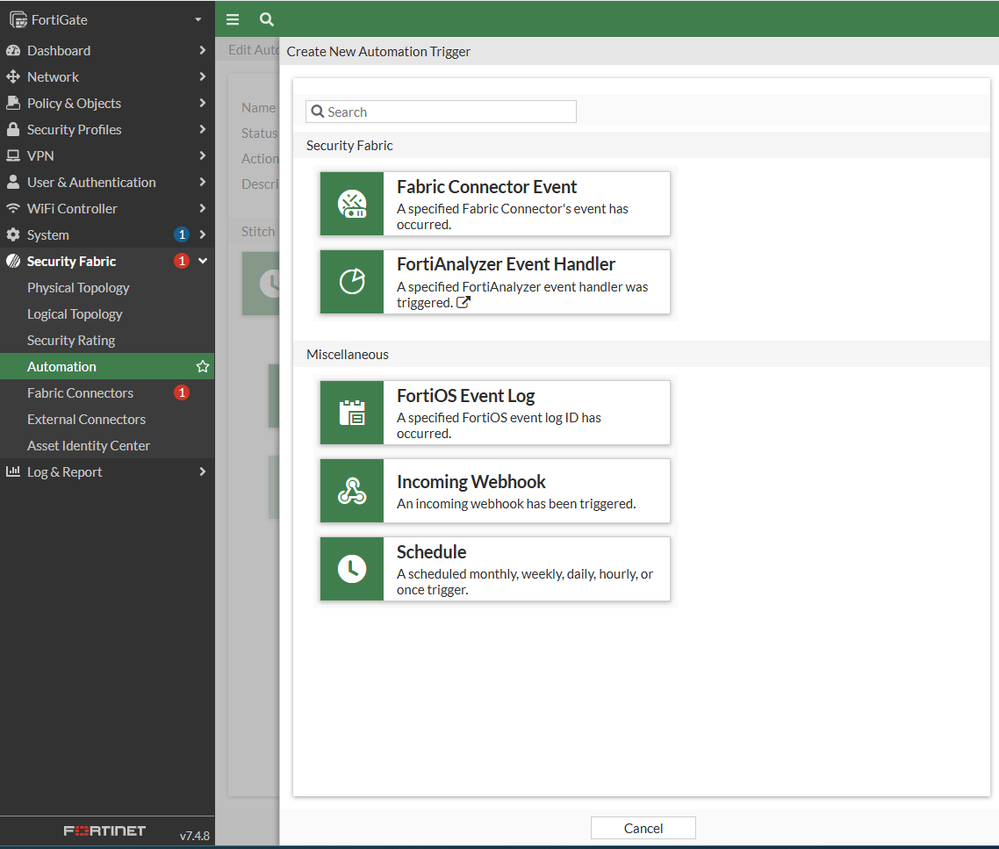
Task: Select the FortiAnalyzer Event Handler pie icon
Action: point(352,282)
